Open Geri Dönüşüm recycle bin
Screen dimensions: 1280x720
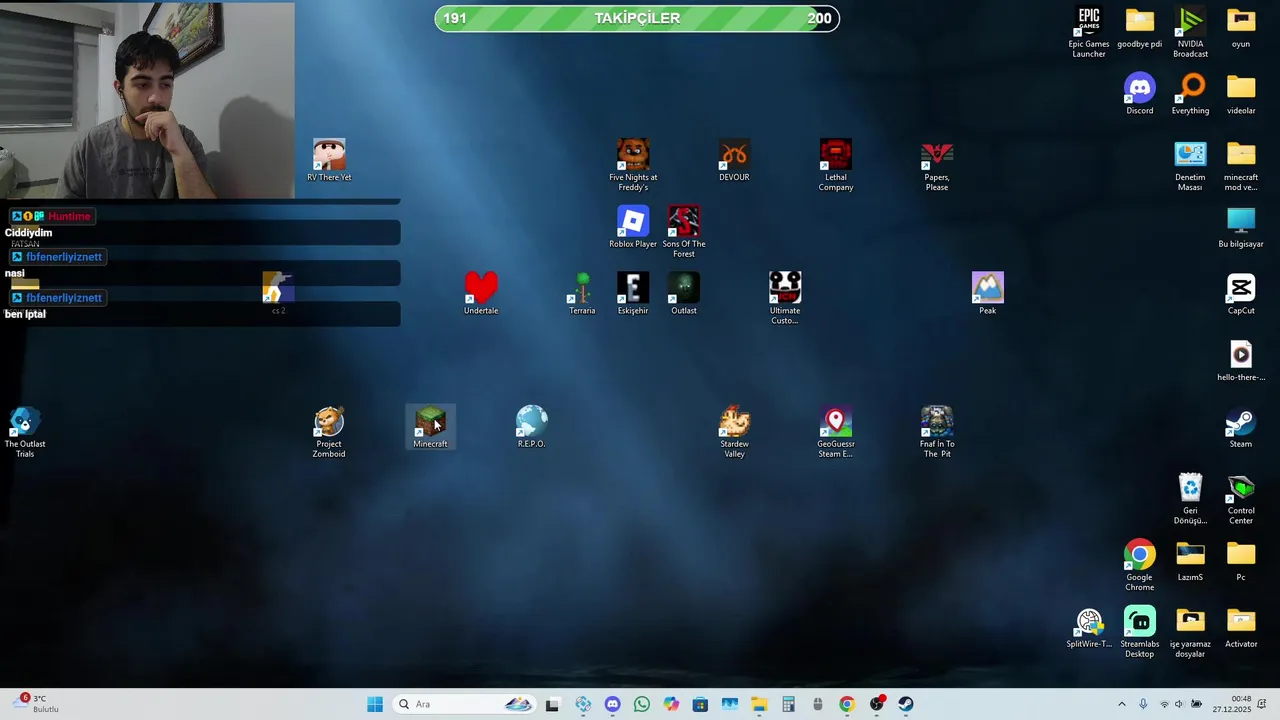point(1190,498)
